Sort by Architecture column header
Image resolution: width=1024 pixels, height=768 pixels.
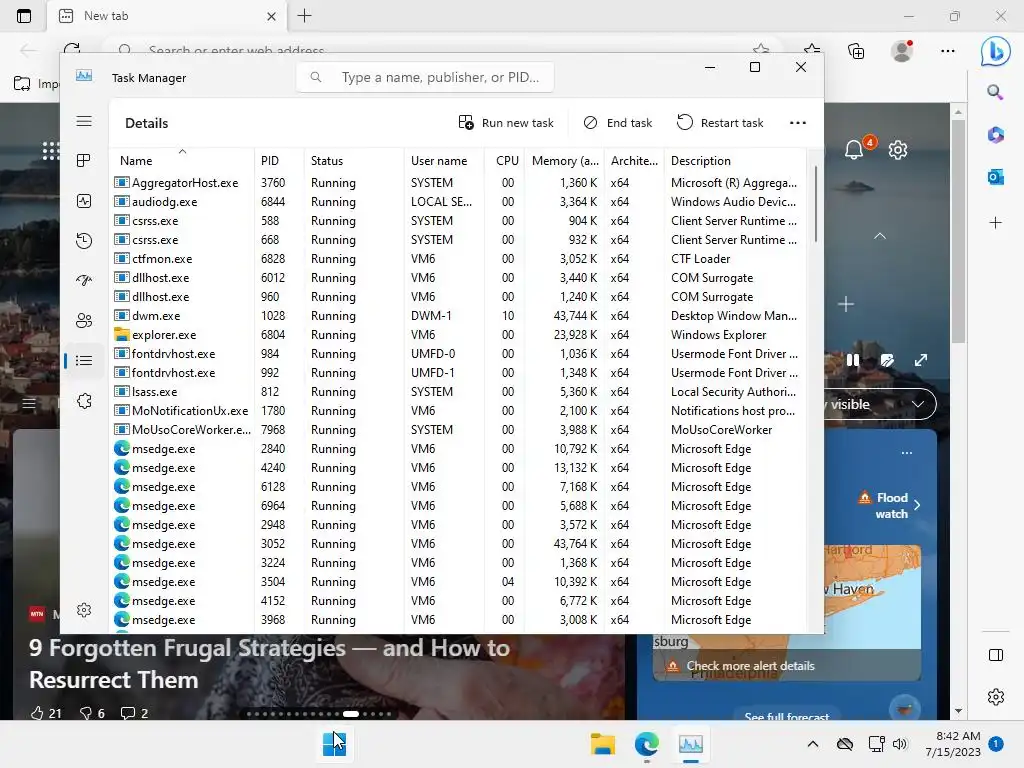[634, 161]
